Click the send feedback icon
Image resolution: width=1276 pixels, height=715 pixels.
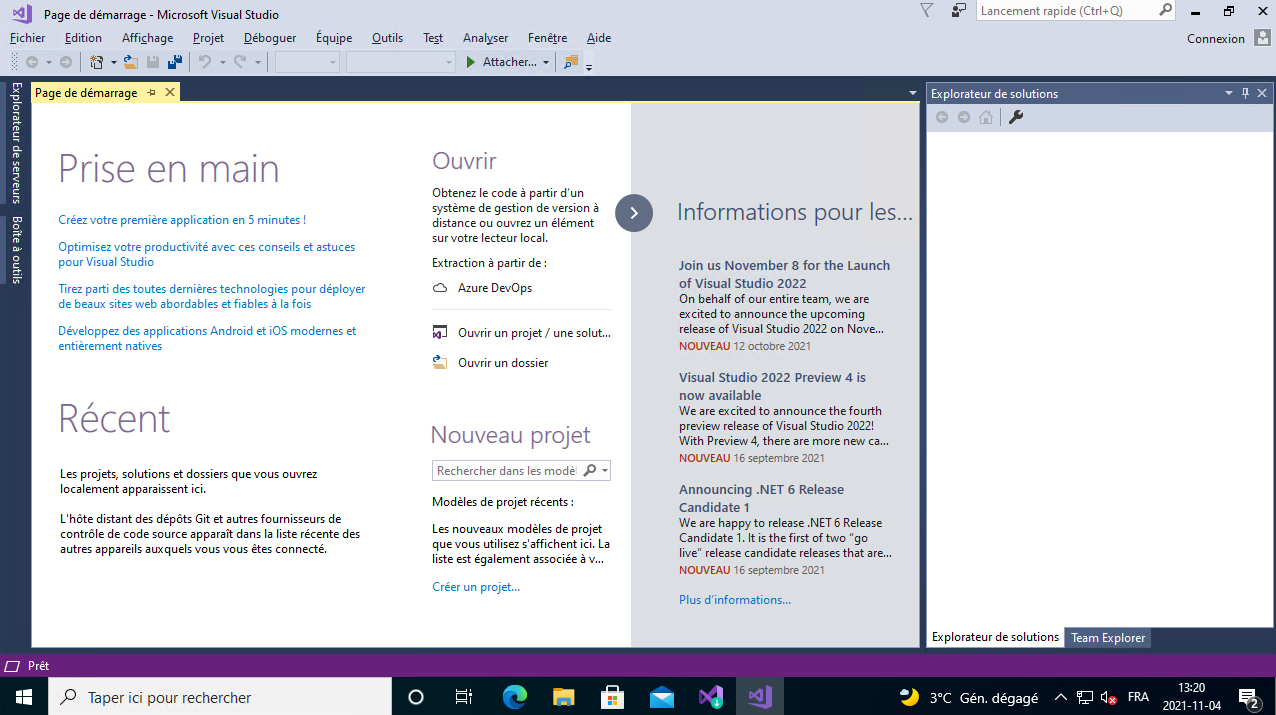pyautogui.click(x=959, y=11)
